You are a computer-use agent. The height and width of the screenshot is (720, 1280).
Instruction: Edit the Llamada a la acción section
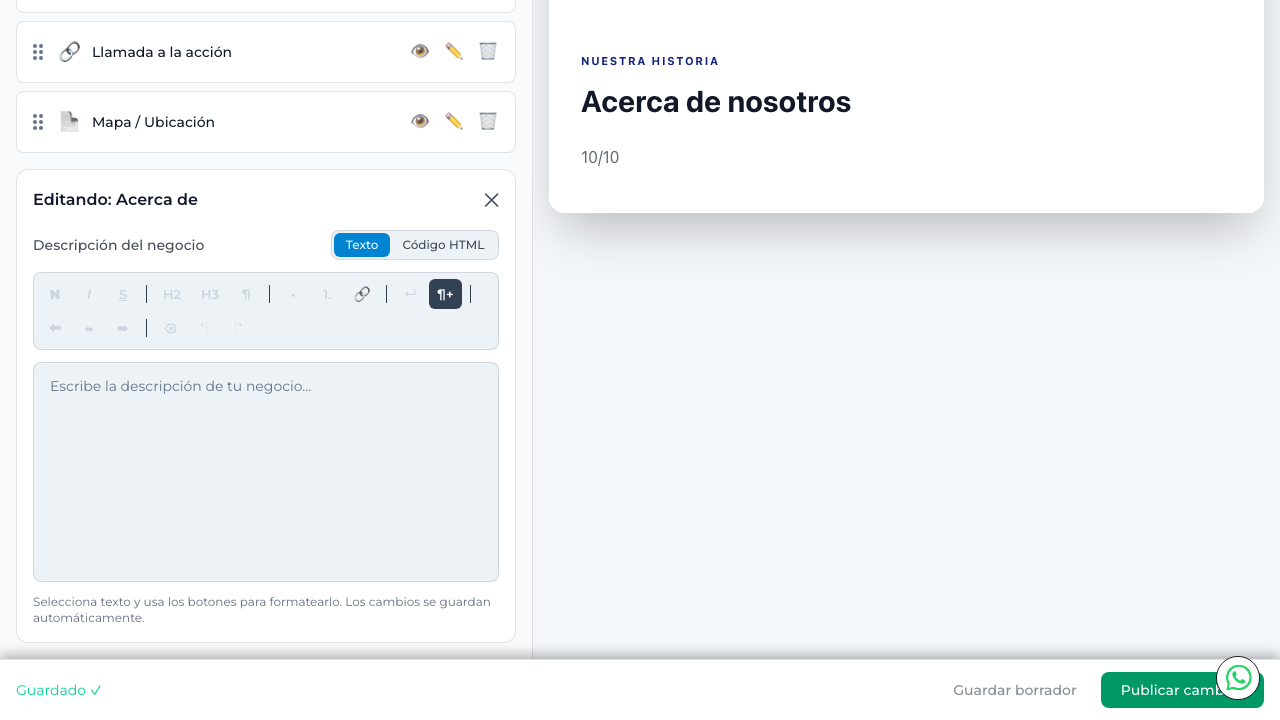454,51
